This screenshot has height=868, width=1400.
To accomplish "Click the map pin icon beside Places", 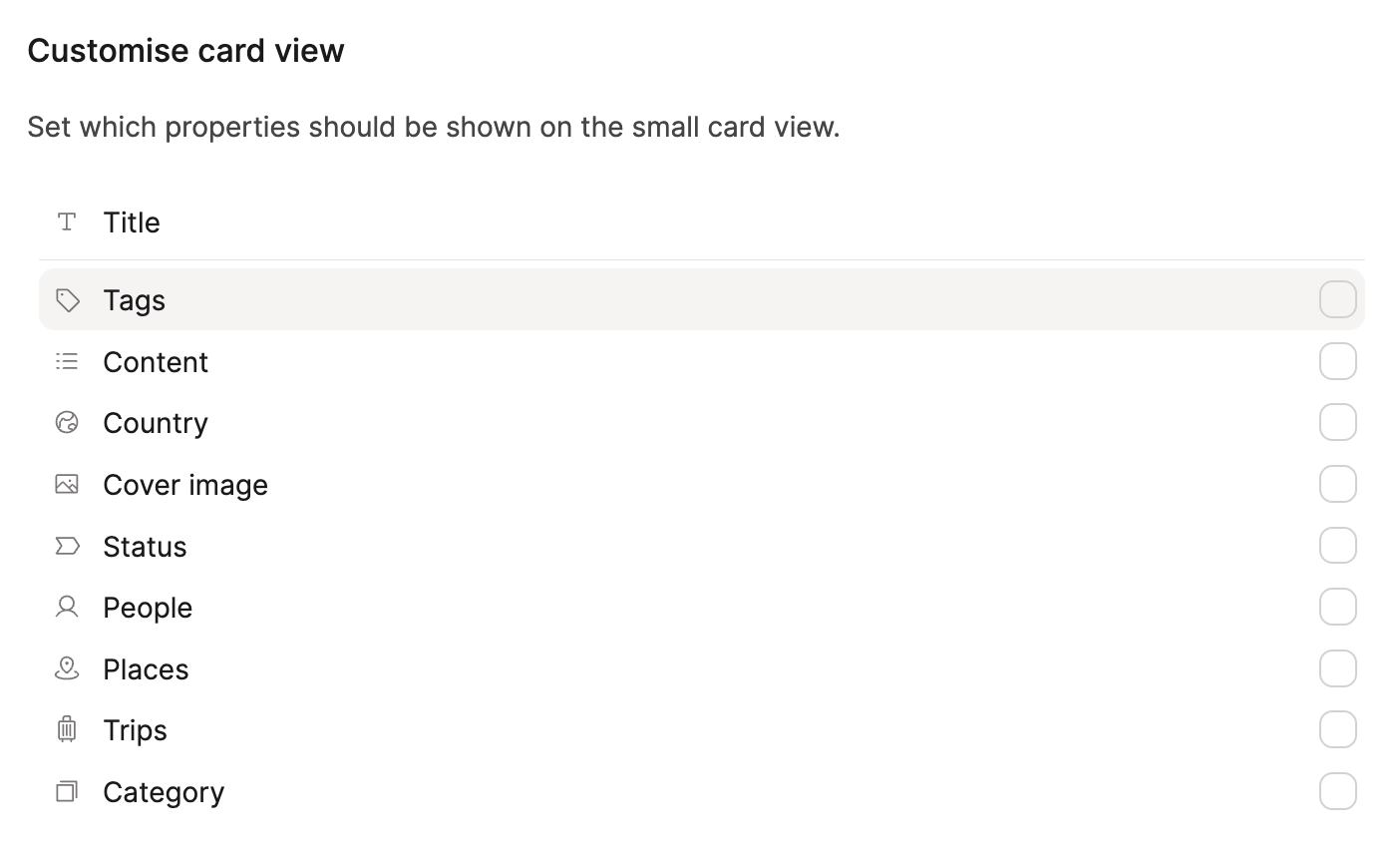I will (66, 668).
